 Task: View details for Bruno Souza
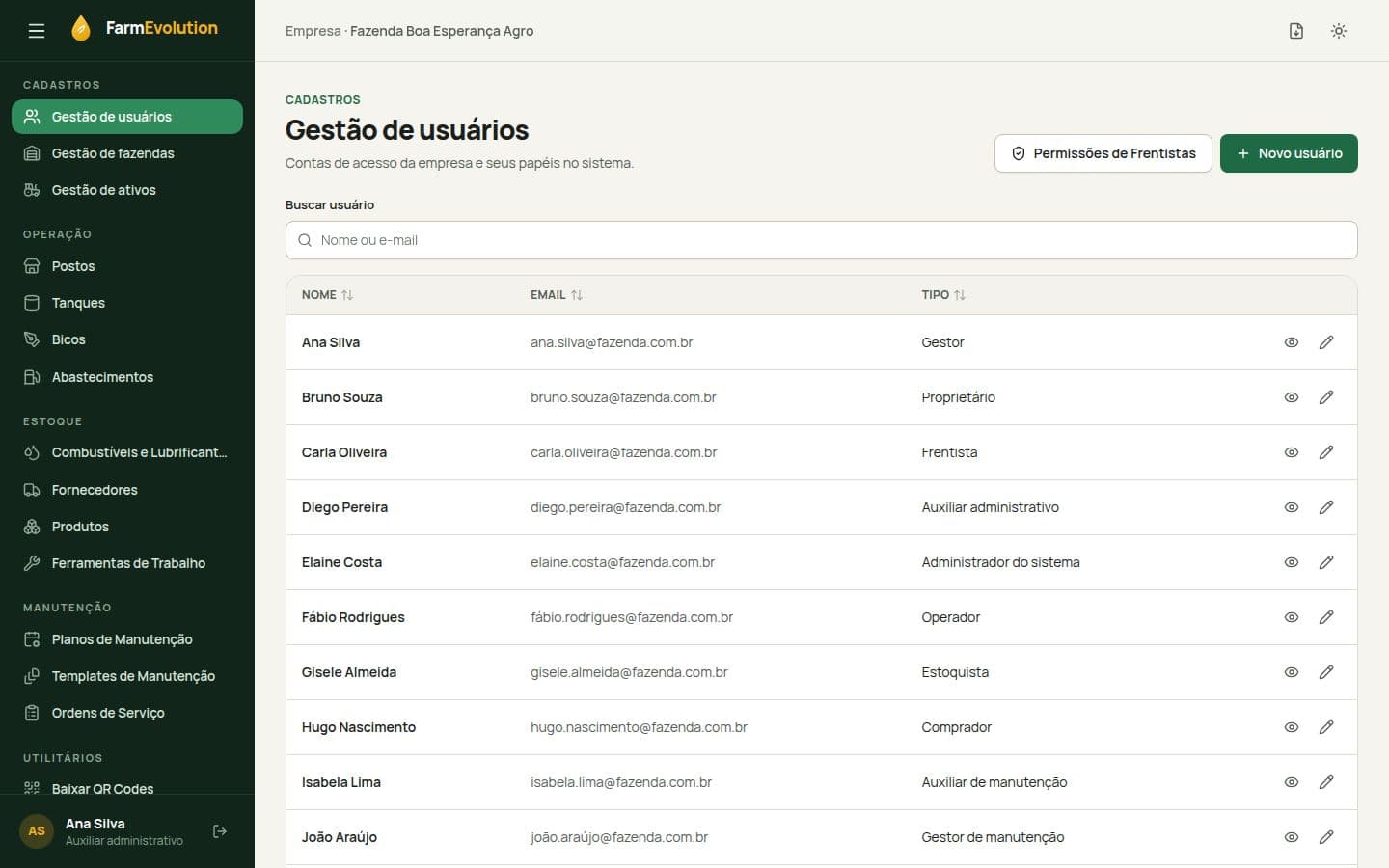[1292, 397]
